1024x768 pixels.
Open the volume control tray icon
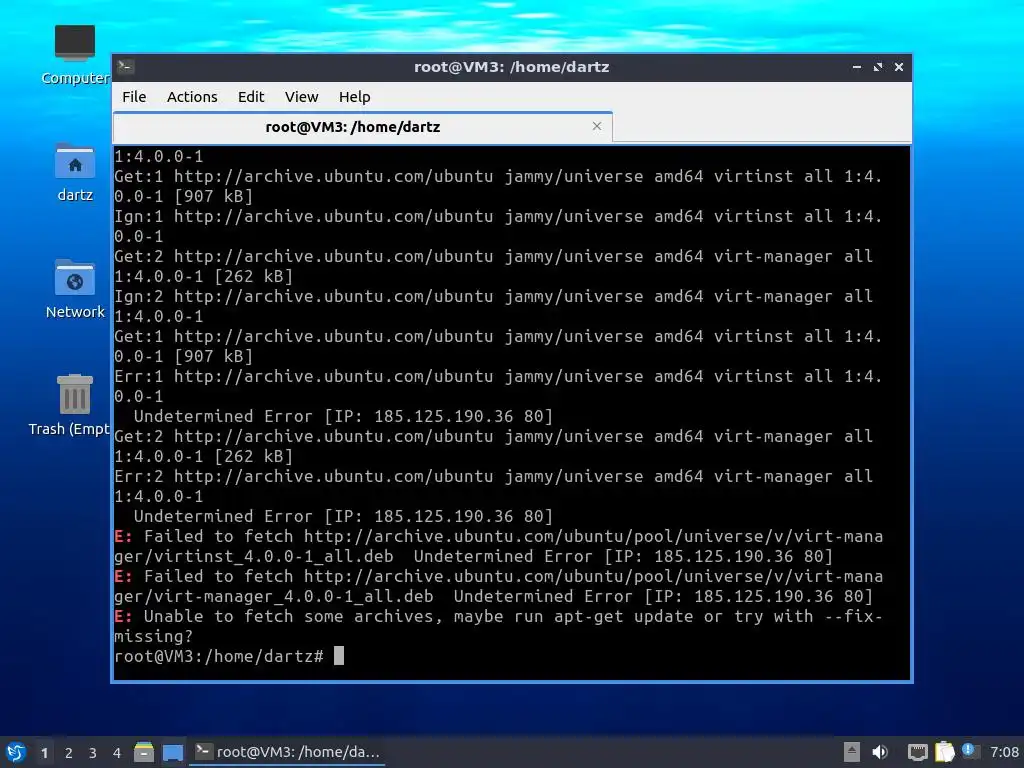(x=880, y=752)
